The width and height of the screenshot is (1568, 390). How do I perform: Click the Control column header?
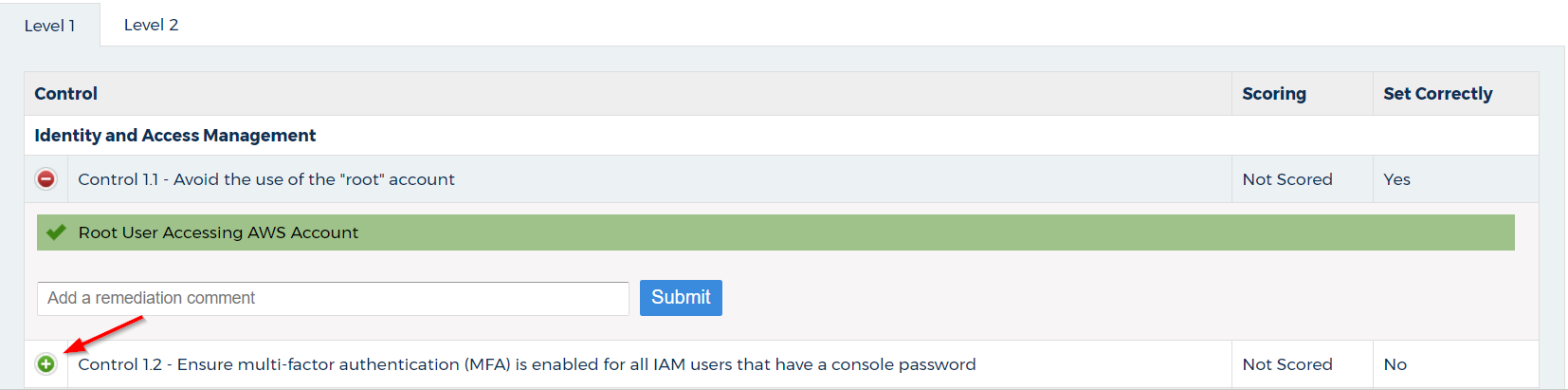[65, 93]
